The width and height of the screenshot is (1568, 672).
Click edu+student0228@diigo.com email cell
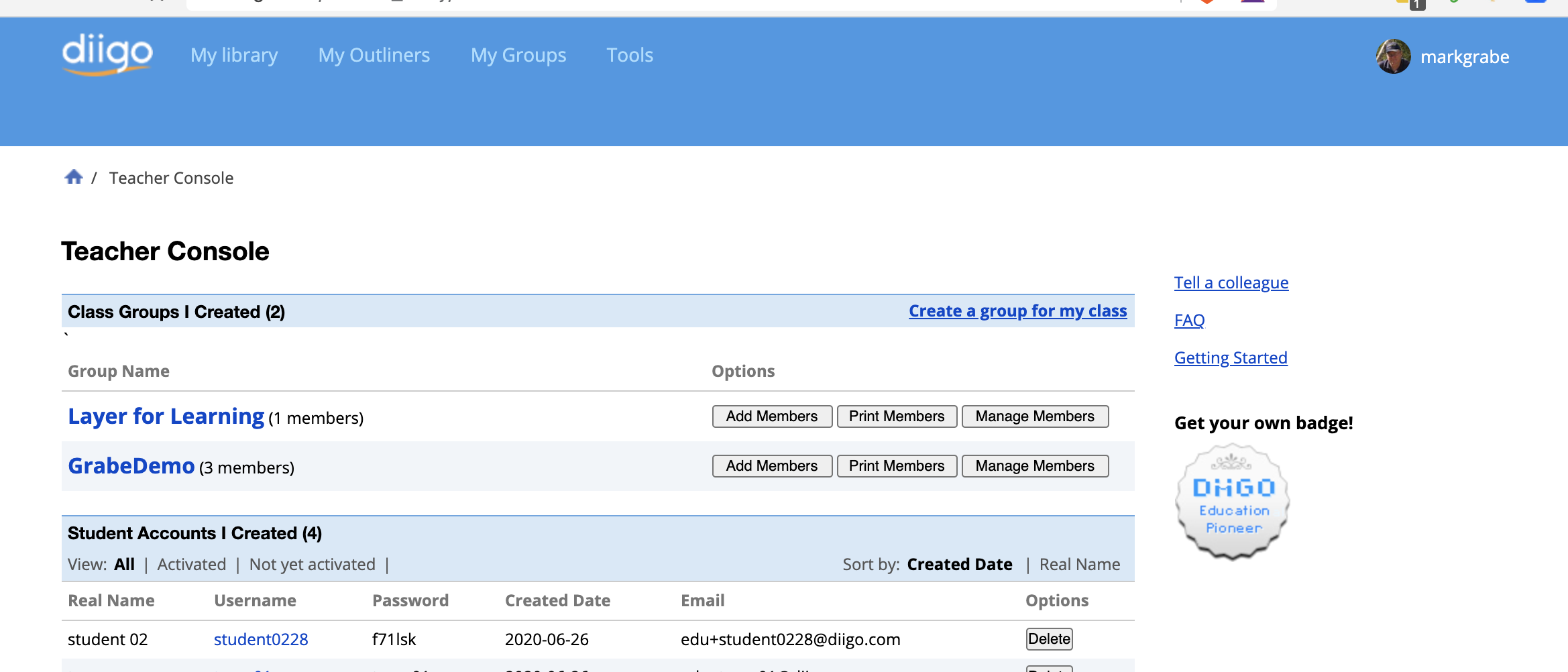790,640
